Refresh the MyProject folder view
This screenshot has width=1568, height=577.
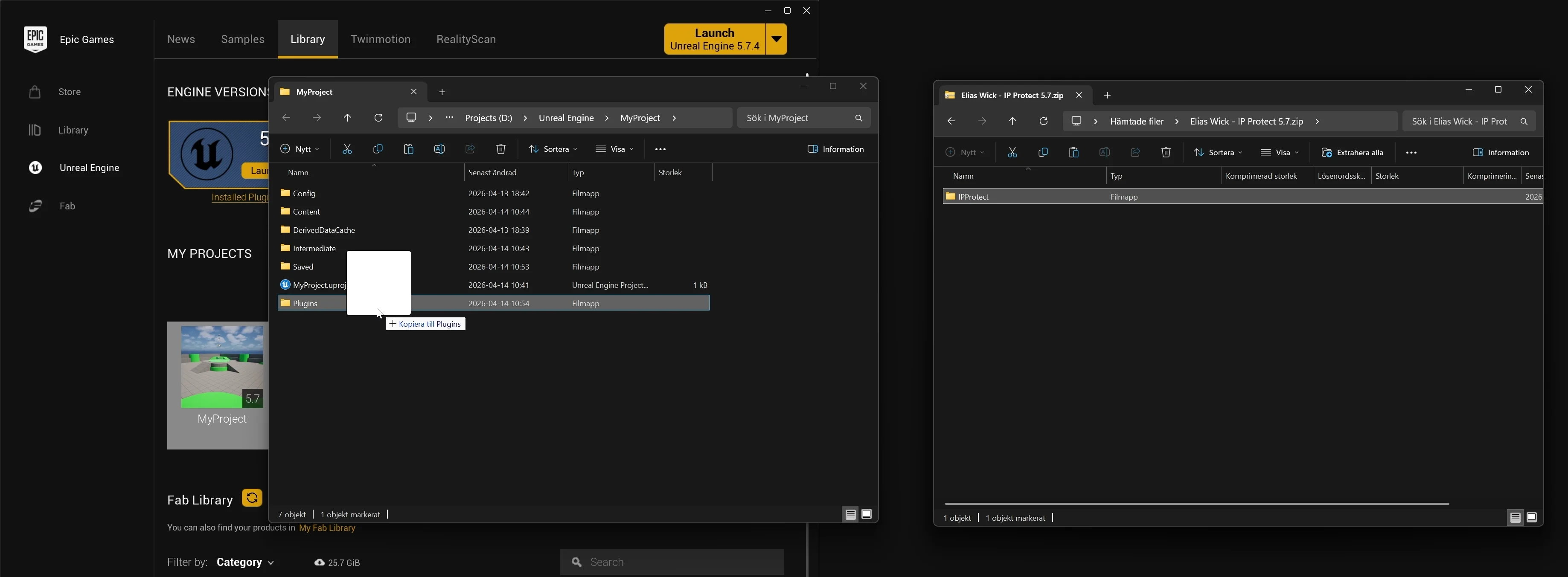[378, 118]
